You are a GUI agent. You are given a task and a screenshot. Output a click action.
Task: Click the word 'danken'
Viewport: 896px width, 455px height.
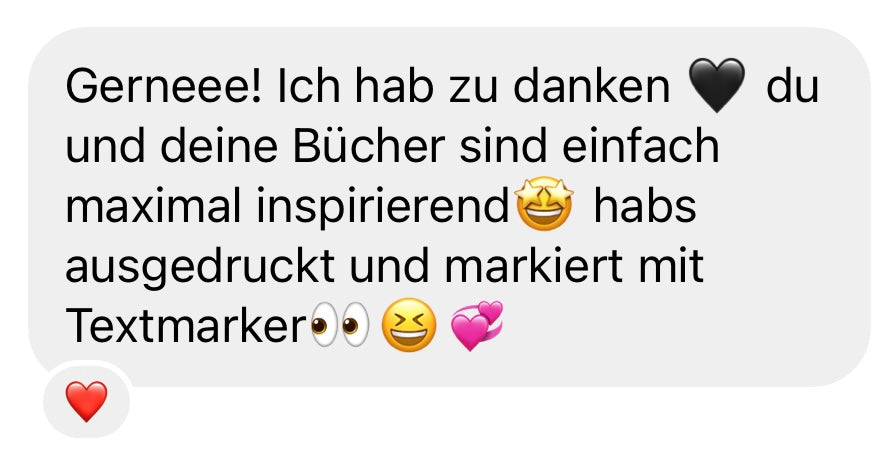pos(591,87)
